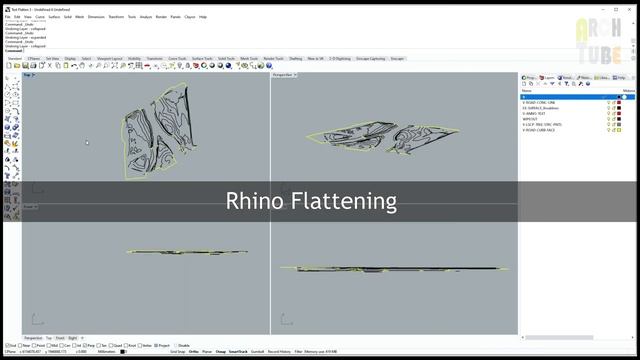Image resolution: width=640 pixels, height=360 pixels.
Task: Open the Front viewport title dropdown arrow
Action: (36, 207)
